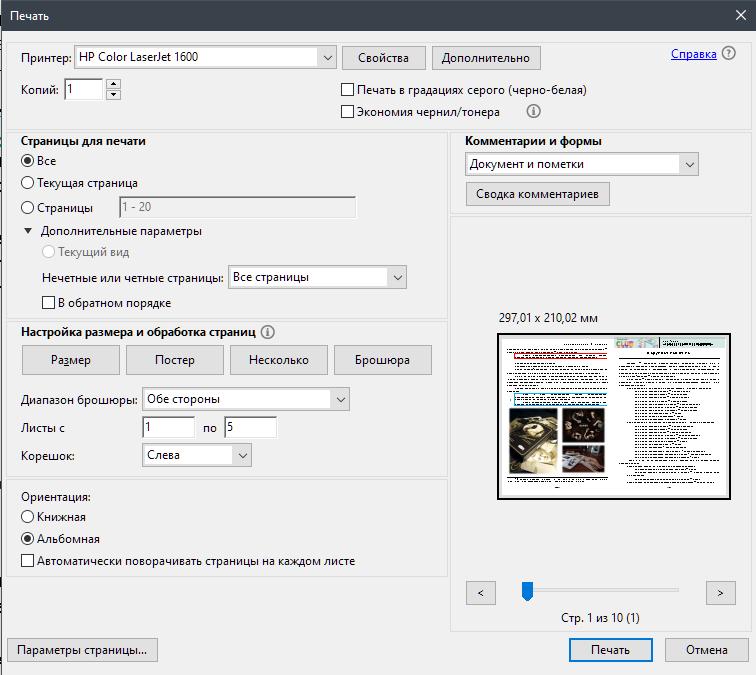
Task: Open the Принтер dropdown list
Action: point(328,57)
